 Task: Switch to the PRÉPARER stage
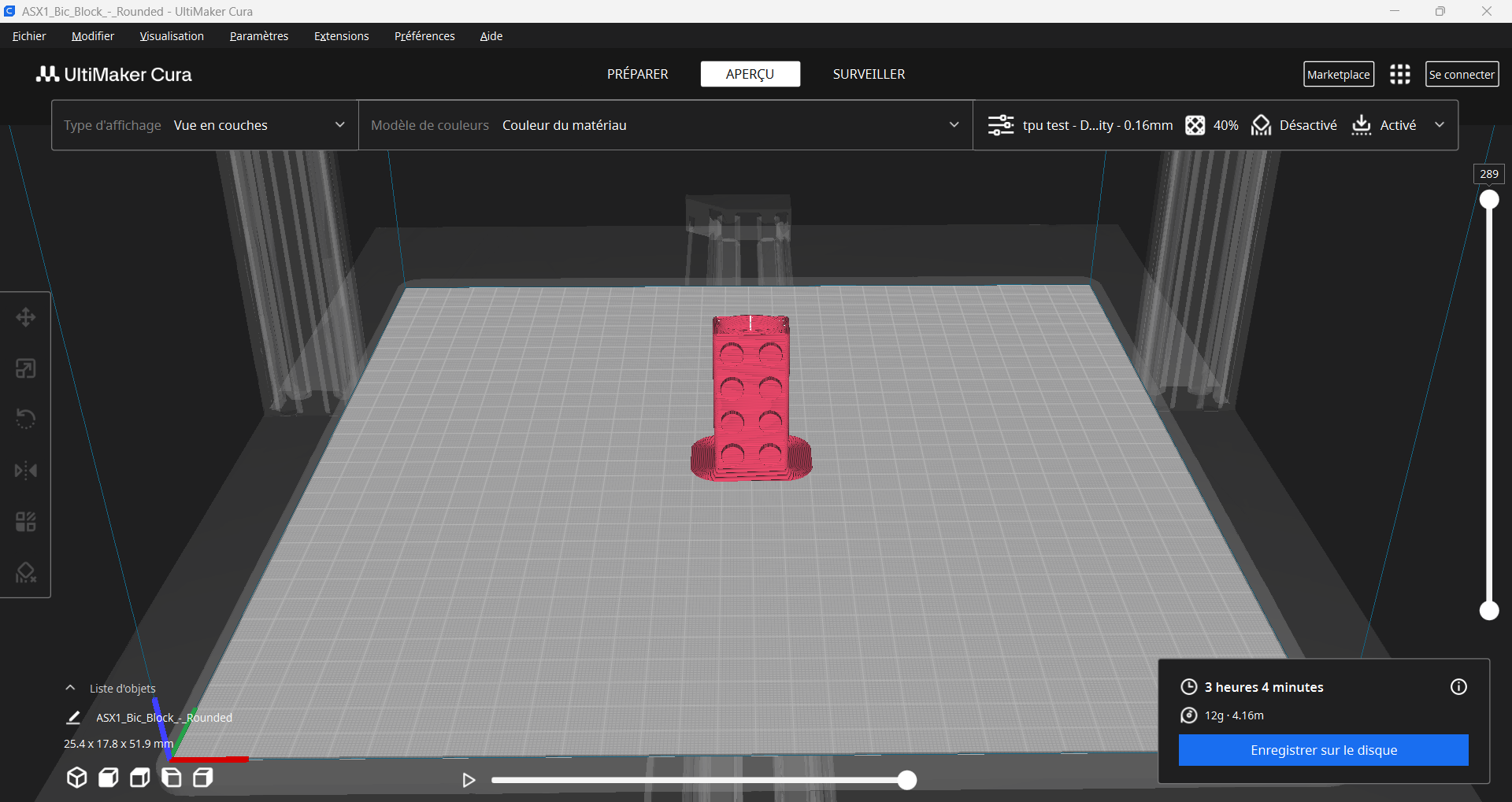[x=638, y=74]
